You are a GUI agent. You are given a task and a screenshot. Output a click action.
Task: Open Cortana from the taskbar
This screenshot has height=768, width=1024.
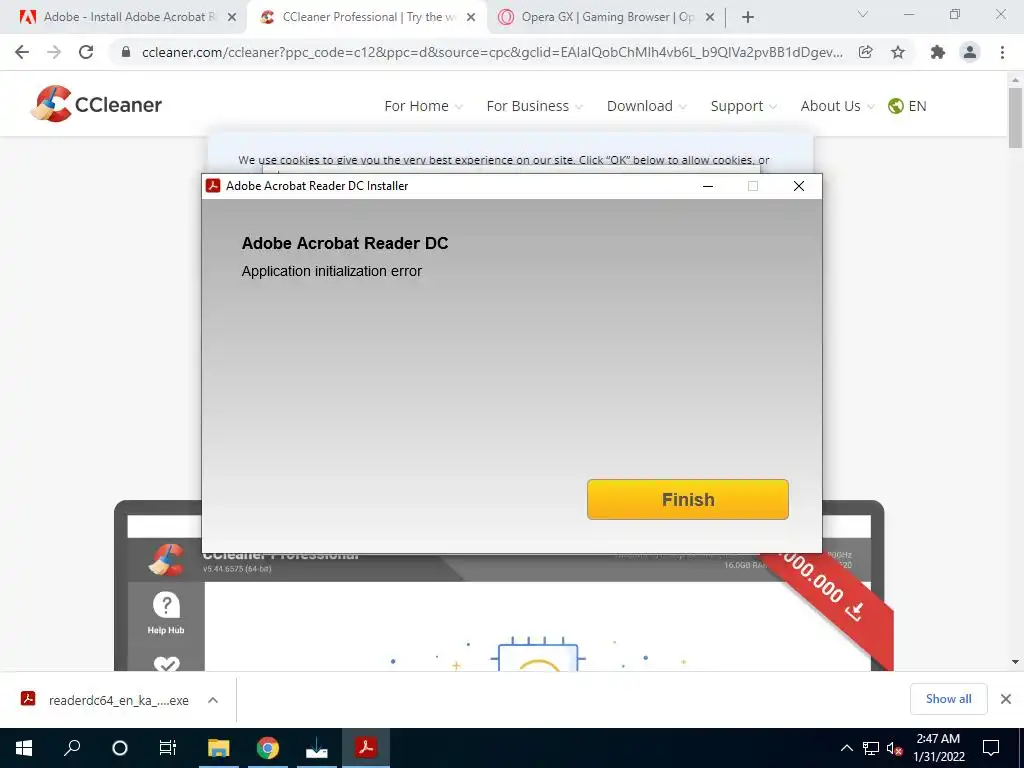click(x=120, y=748)
